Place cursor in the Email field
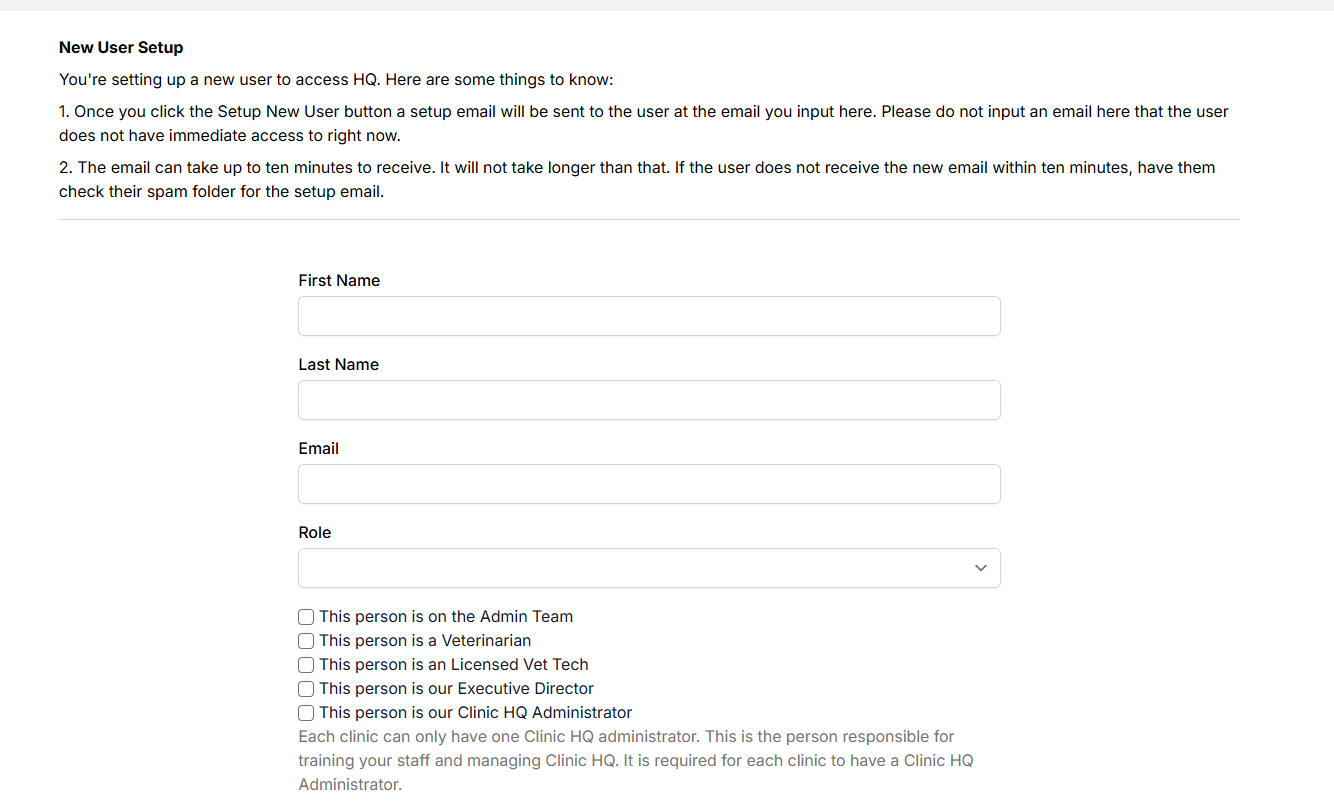The height and width of the screenshot is (807, 1334). coord(648,484)
